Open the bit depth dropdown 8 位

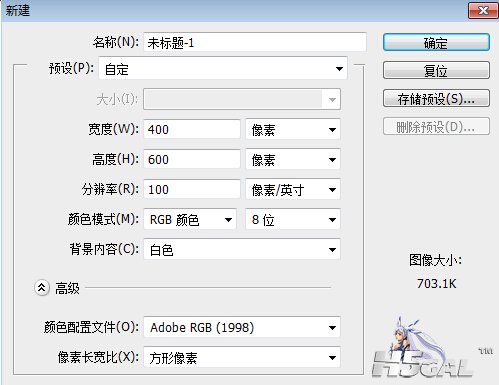(293, 219)
